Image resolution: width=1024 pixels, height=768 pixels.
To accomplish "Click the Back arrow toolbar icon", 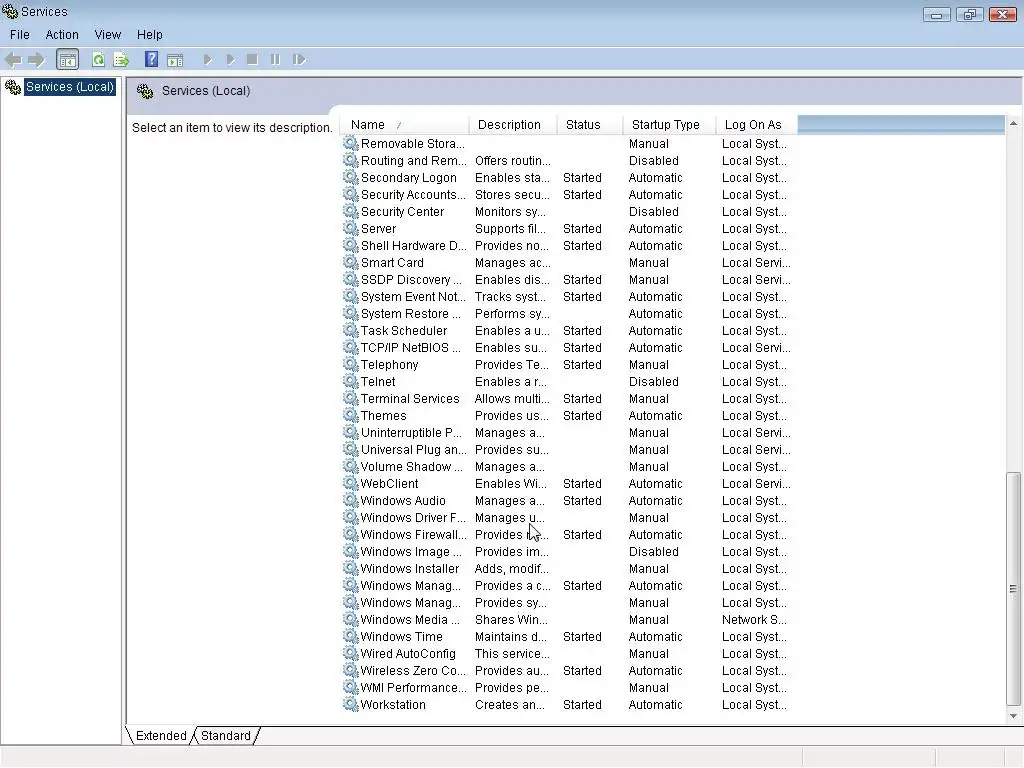I will coord(13,60).
